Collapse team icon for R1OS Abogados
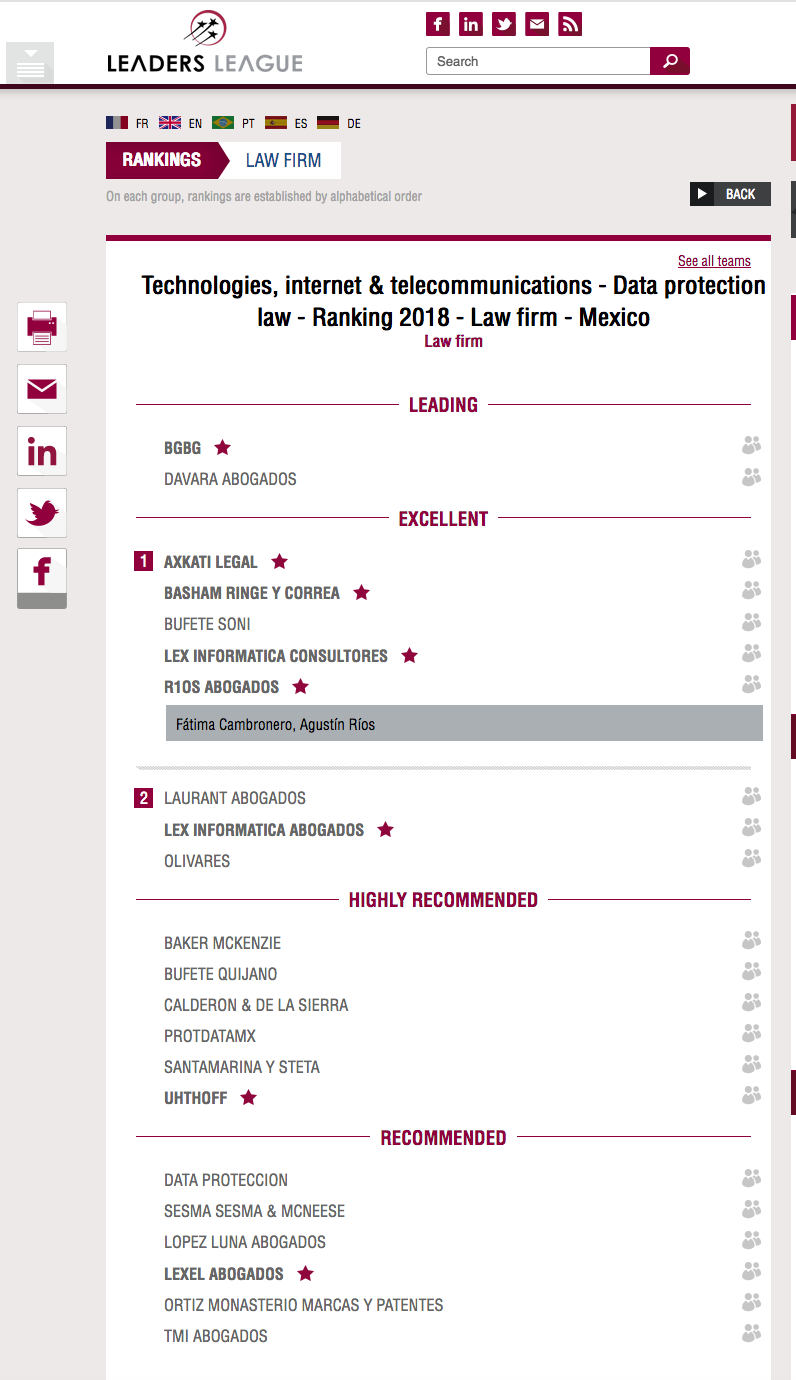The image size is (796, 1380). (x=751, y=685)
